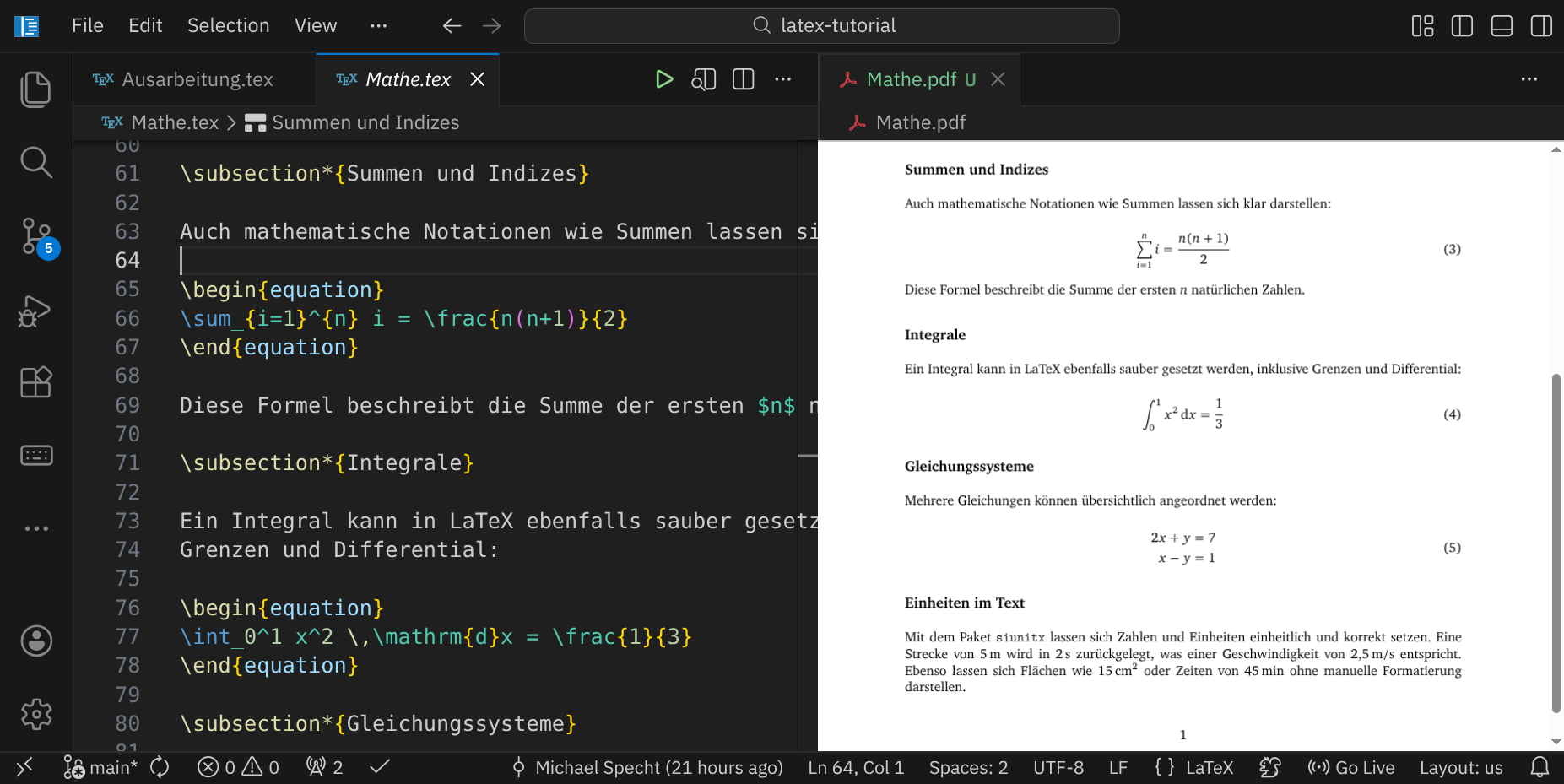This screenshot has width=1564, height=784.
Task: Change LaTeX language mode in status bar
Action: [x=1209, y=767]
